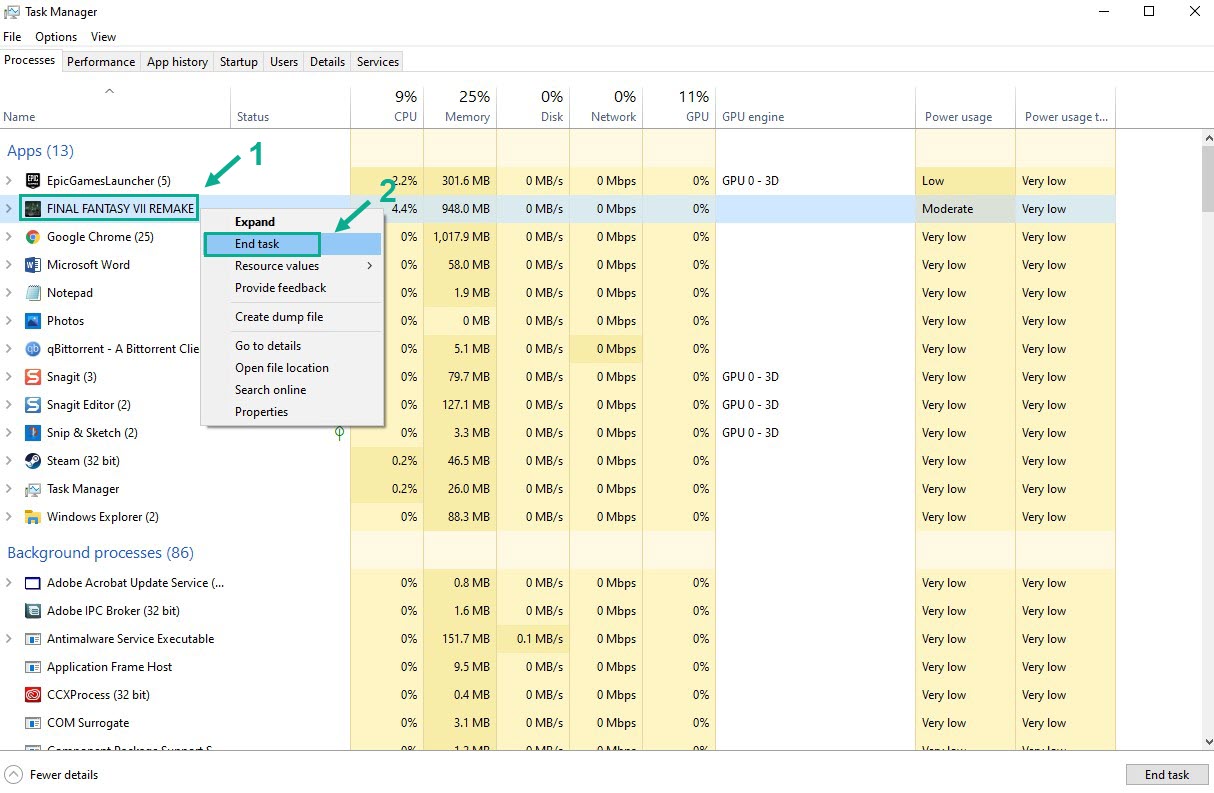Click the FINAL FANTASY VII REMAKE icon
The width and height of the screenshot is (1214, 793).
coord(32,209)
